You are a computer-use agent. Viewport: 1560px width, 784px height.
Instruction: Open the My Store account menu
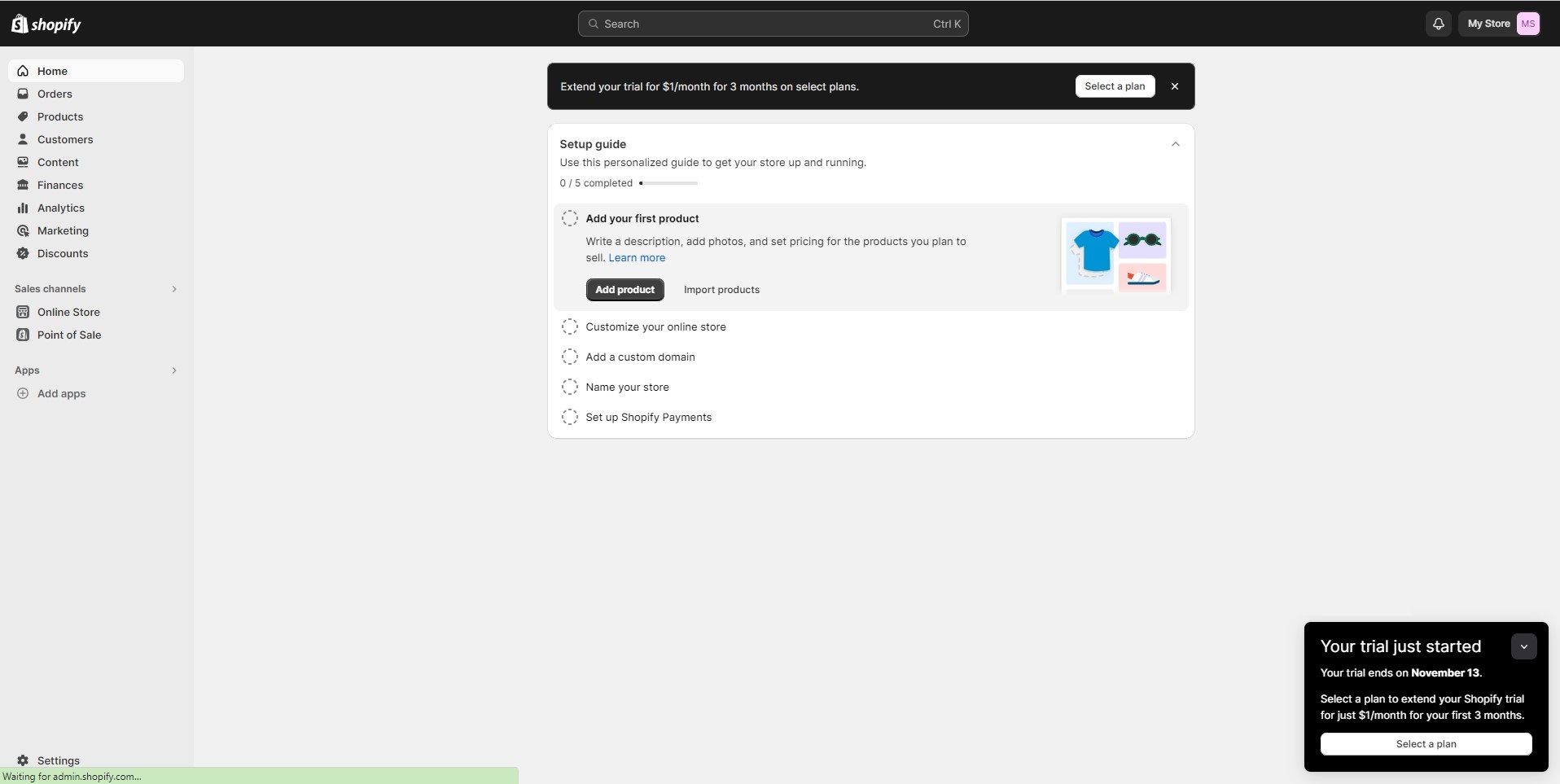[x=1500, y=24]
